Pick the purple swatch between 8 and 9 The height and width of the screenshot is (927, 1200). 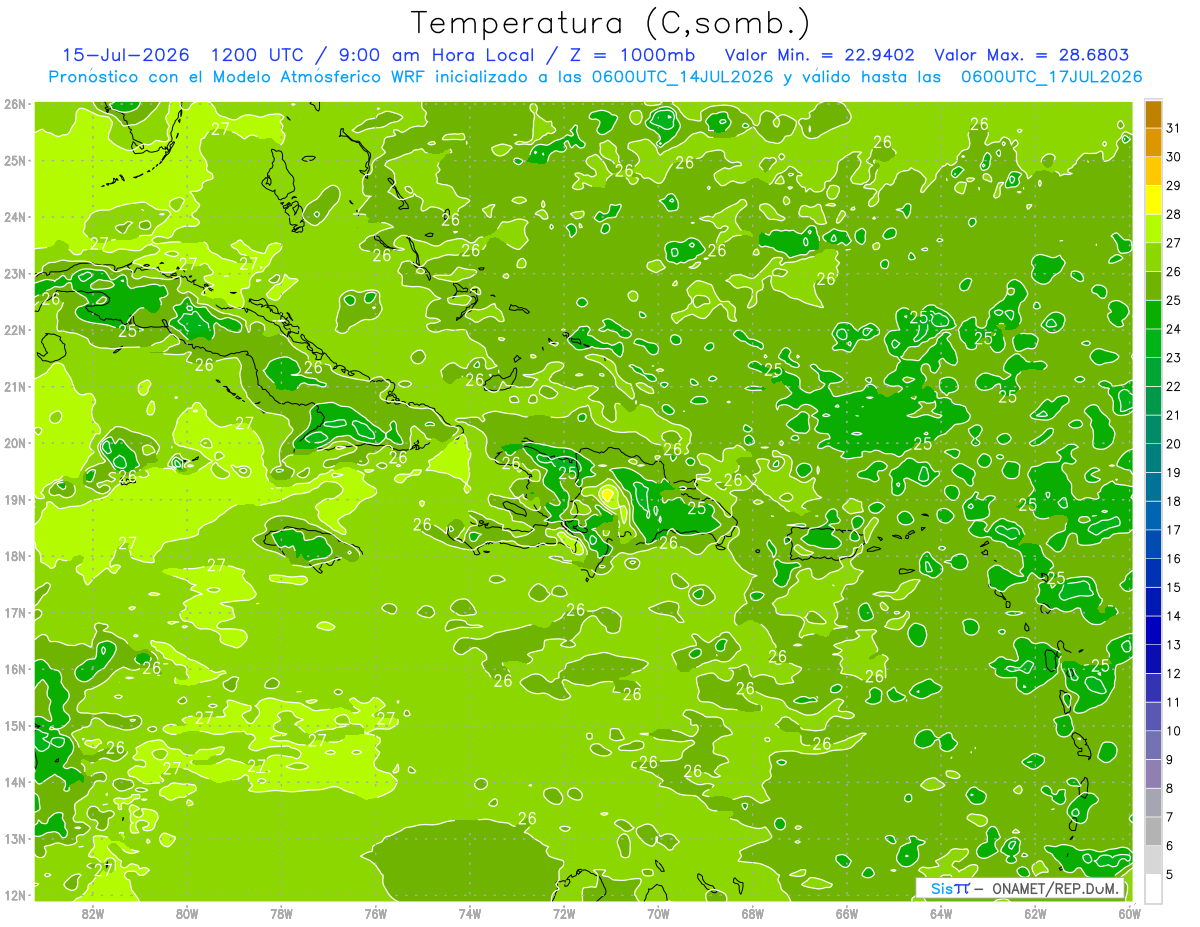1153,773
